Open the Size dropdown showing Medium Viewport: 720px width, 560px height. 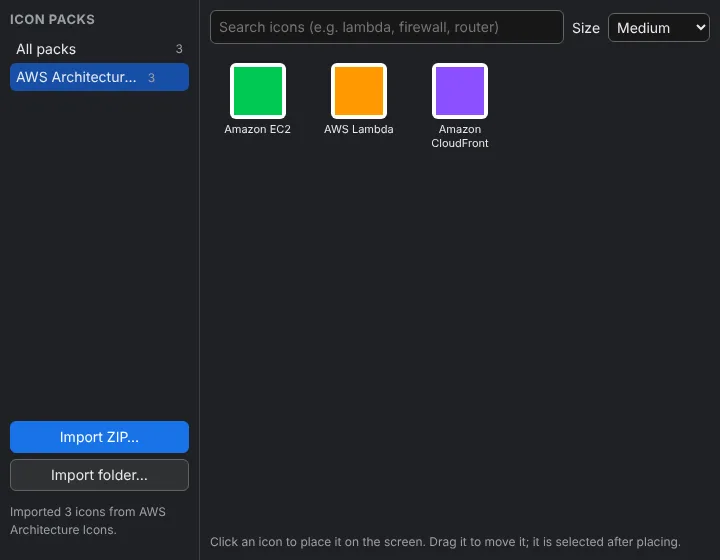click(658, 28)
